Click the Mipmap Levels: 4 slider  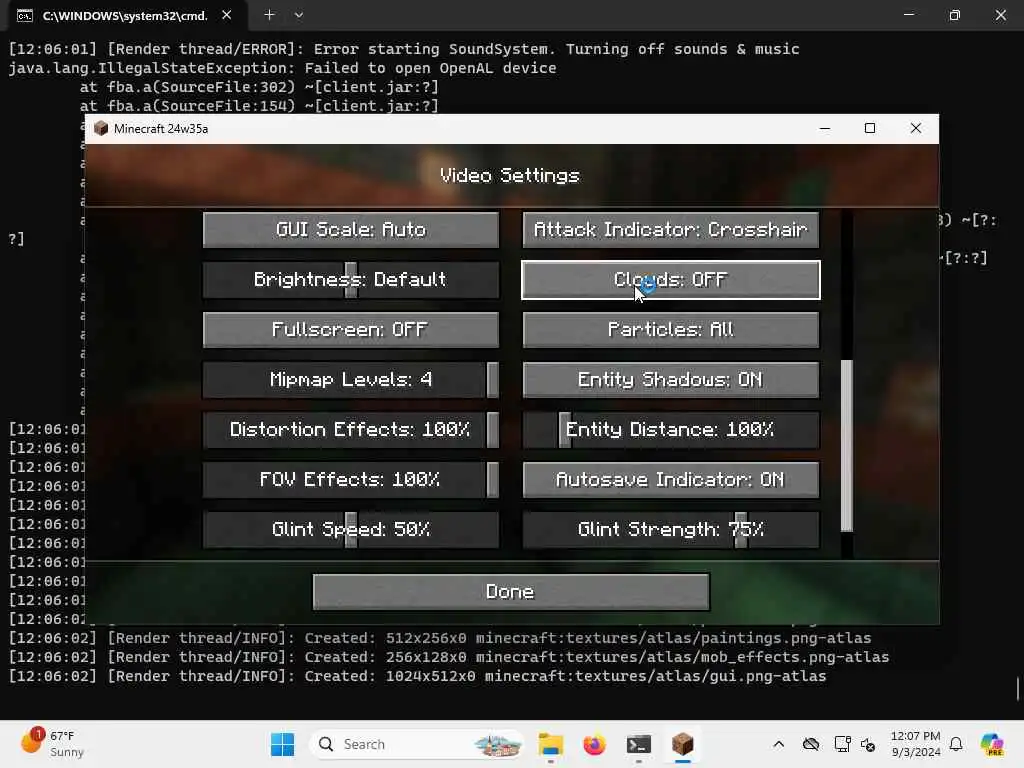pyautogui.click(x=351, y=379)
